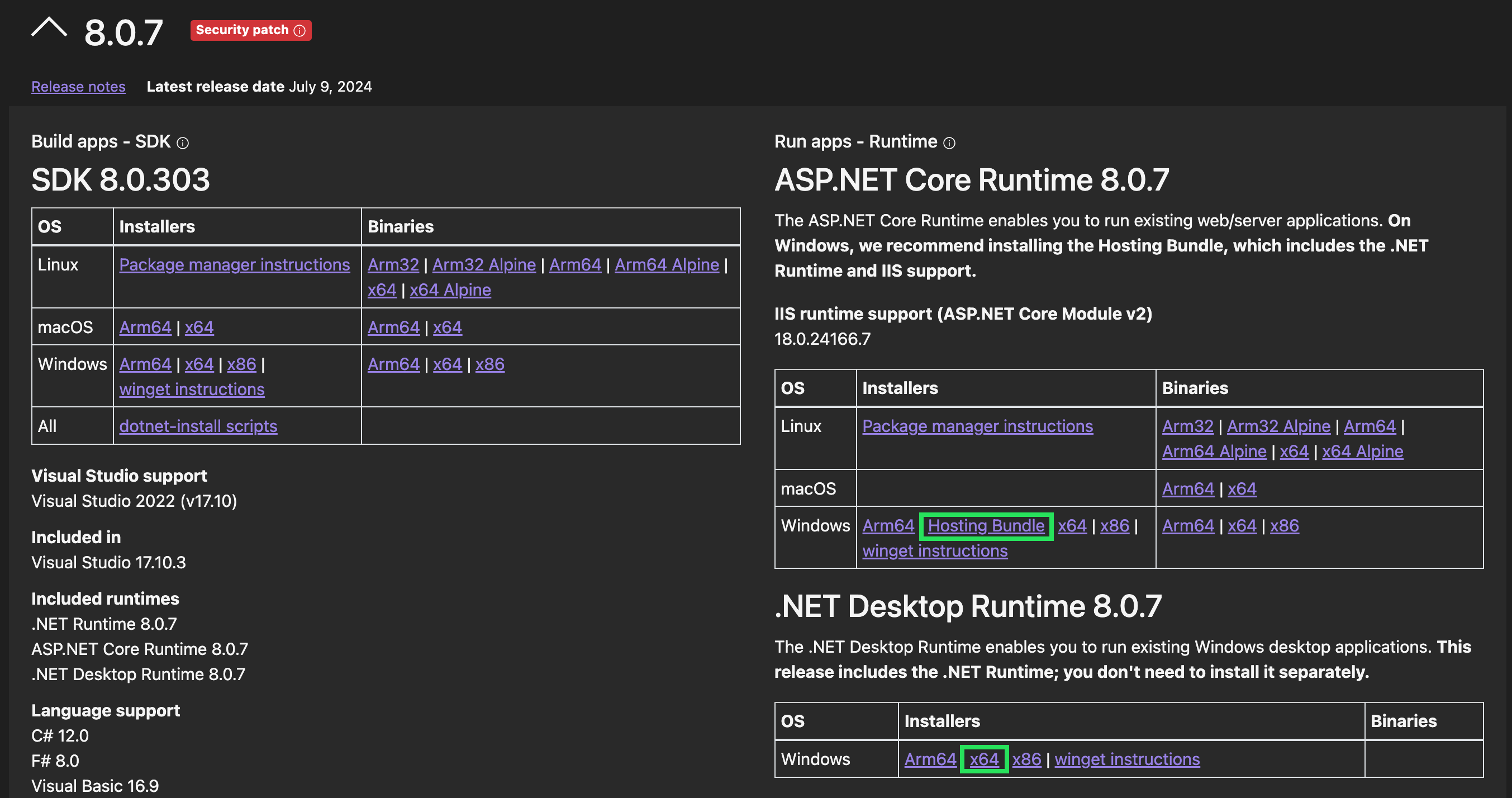Select '.NET Runtime 8.0.7' under Included runtimes
The image size is (1512, 798).
click(x=104, y=624)
